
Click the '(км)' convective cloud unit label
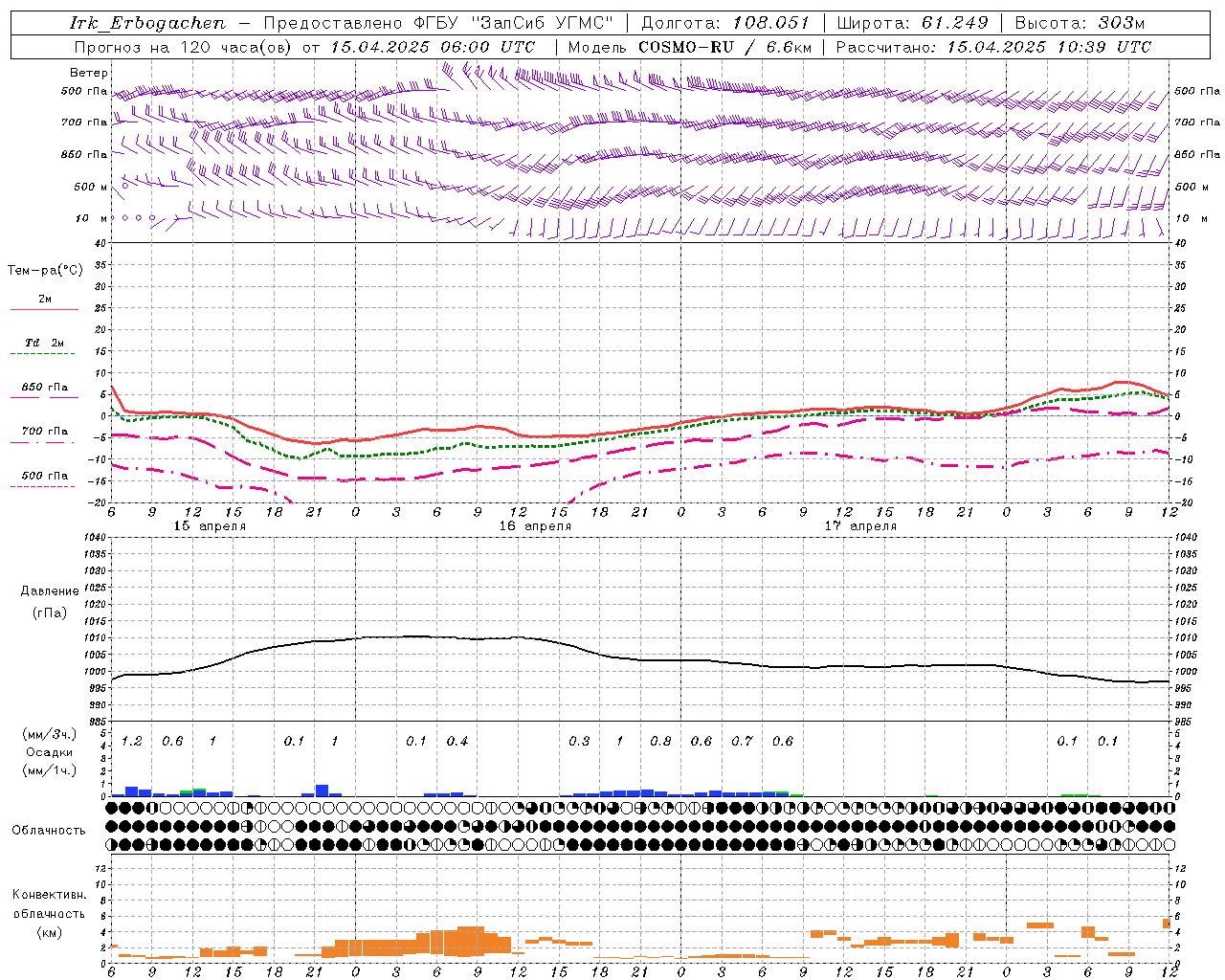49,932
